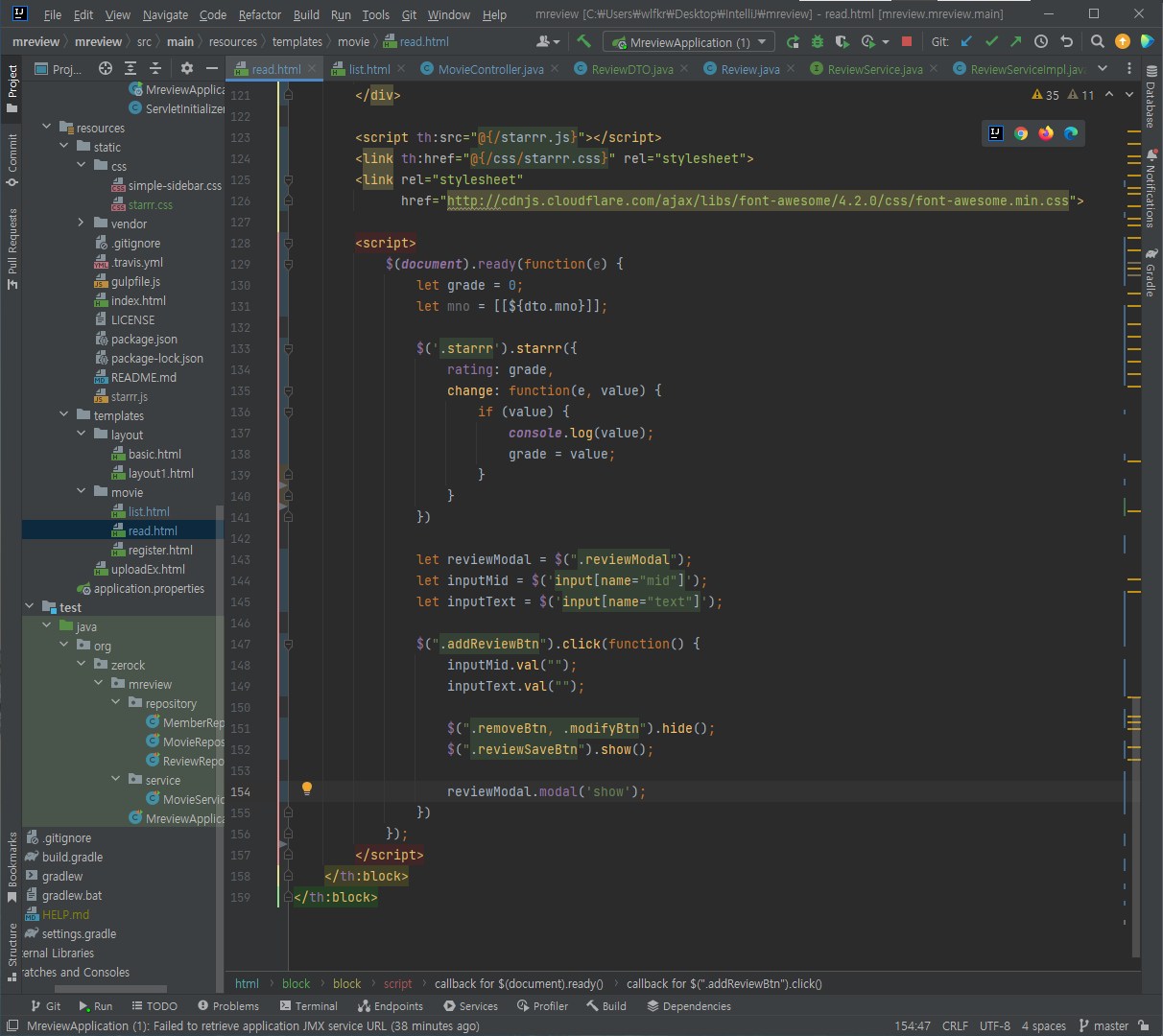Select build.gradle in the project tree

coord(72,857)
